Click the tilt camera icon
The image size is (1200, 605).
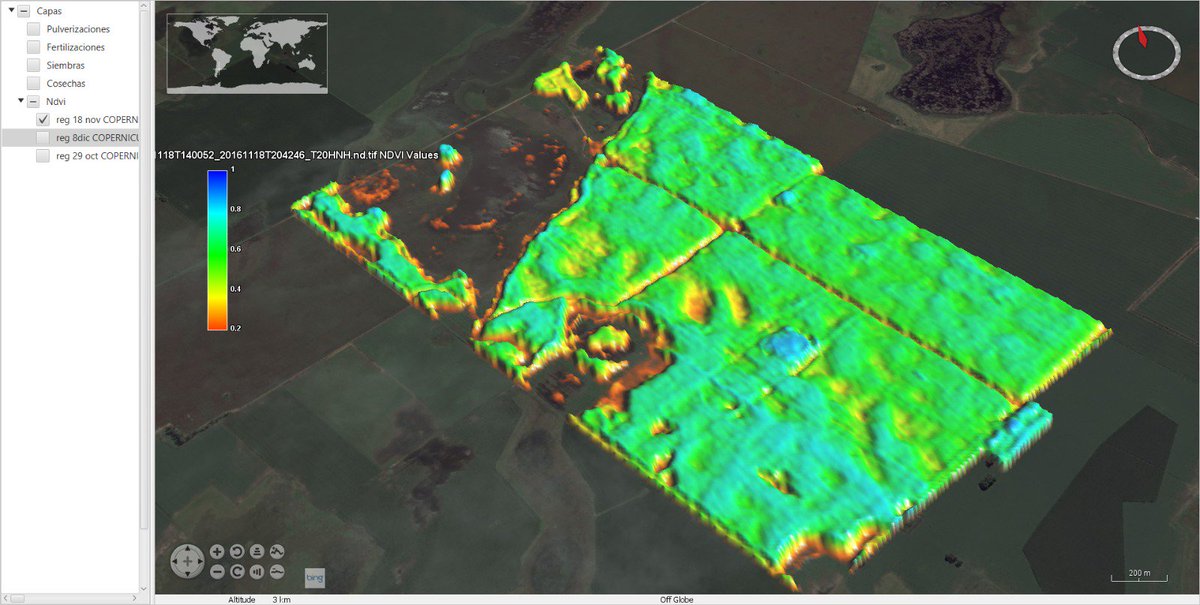pyautogui.click(x=258, y=552)
